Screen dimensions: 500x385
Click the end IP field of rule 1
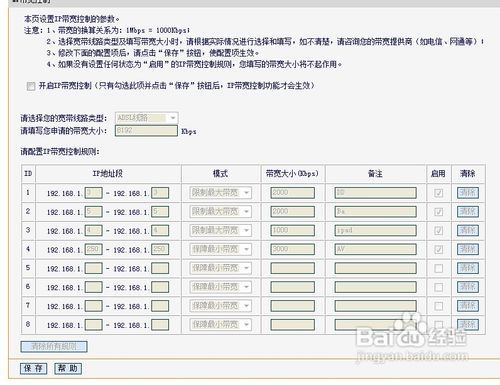click(x=160, y=193)
